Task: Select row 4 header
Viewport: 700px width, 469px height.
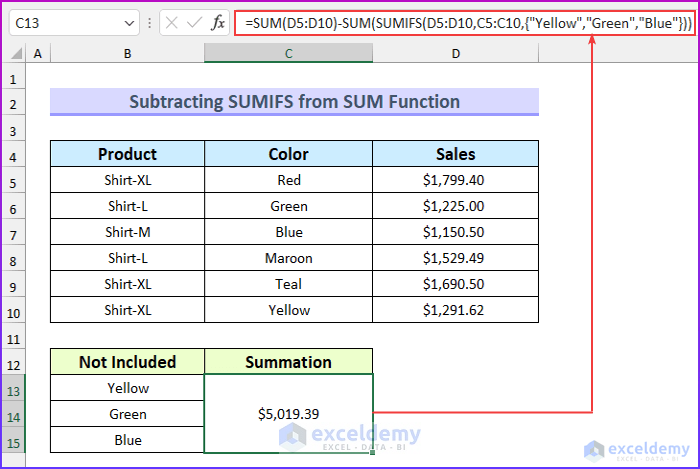Action: (14, 154)
